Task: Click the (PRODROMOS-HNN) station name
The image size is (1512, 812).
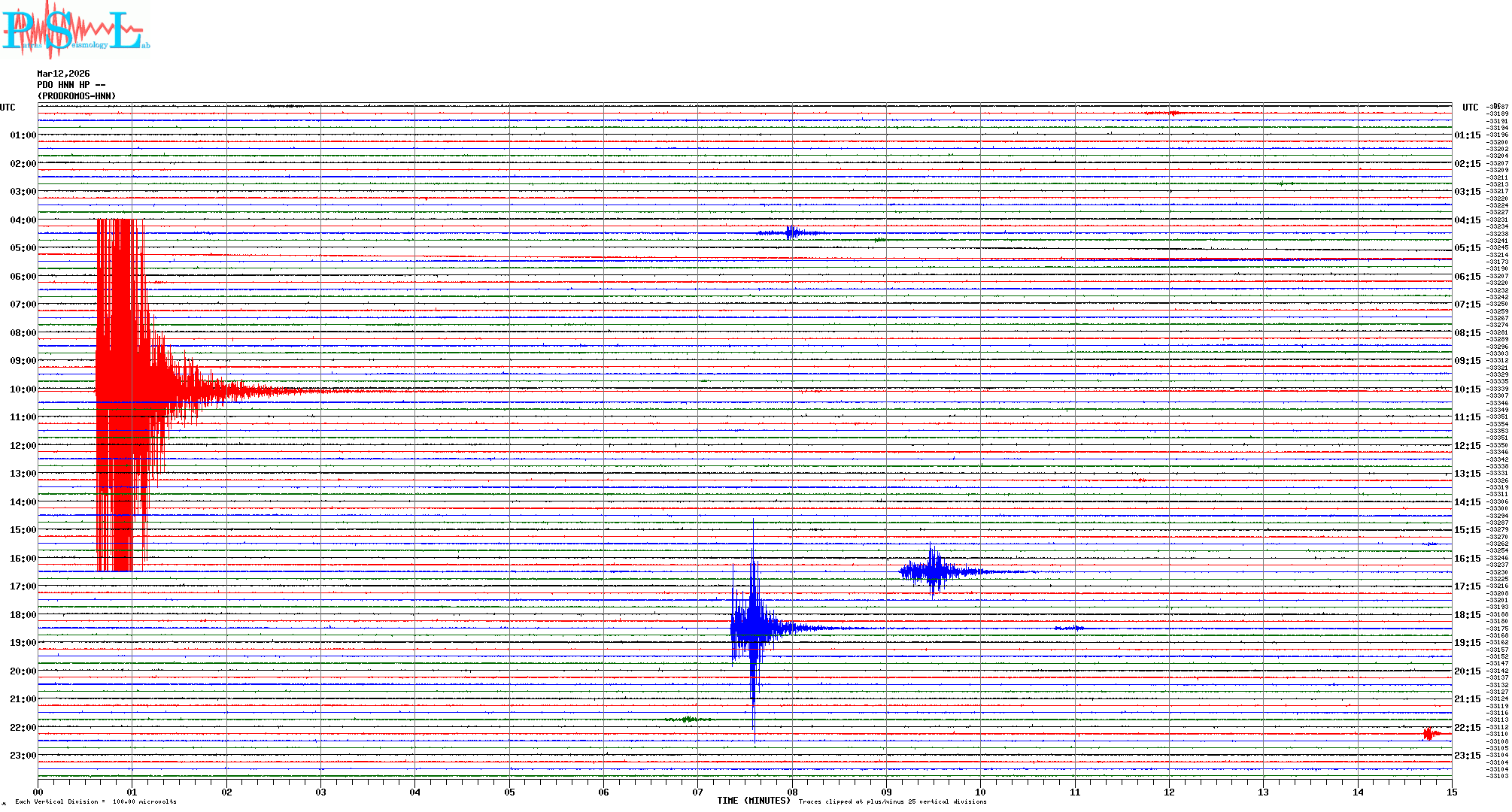Action: [x=77, y=96]
